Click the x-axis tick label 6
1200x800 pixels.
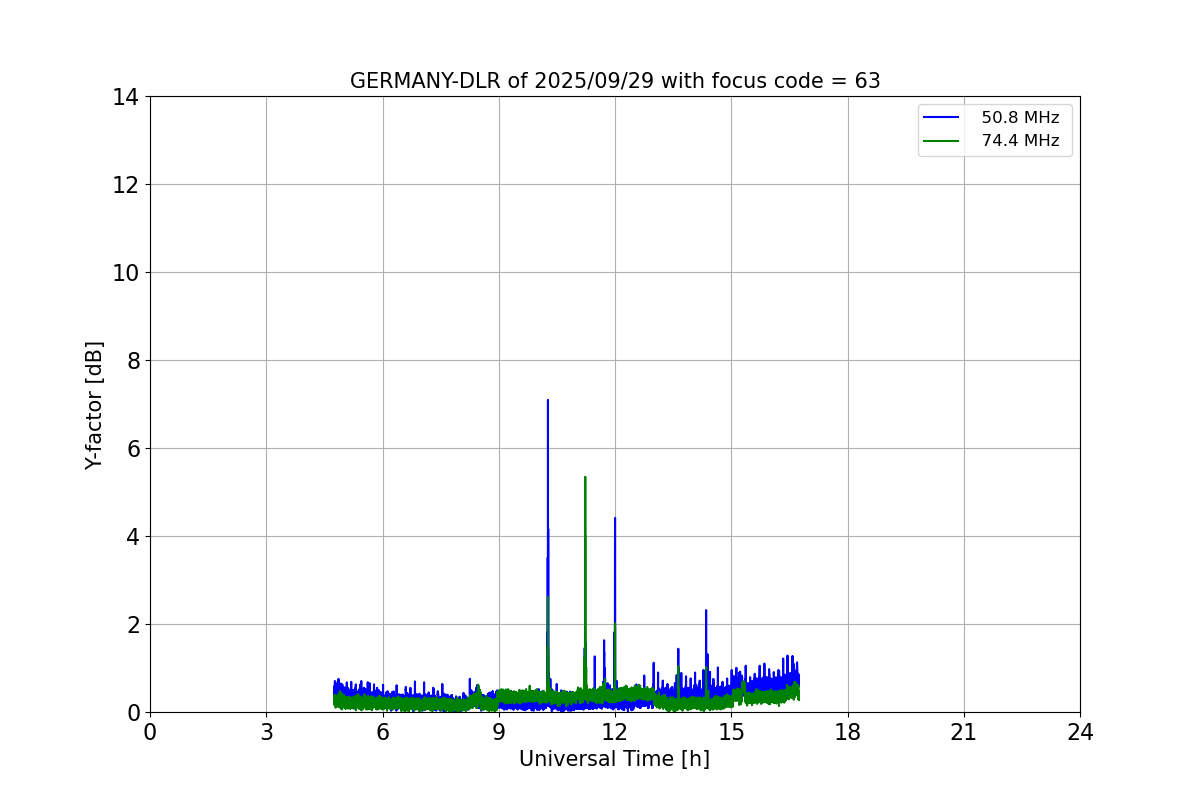(383, 732)
